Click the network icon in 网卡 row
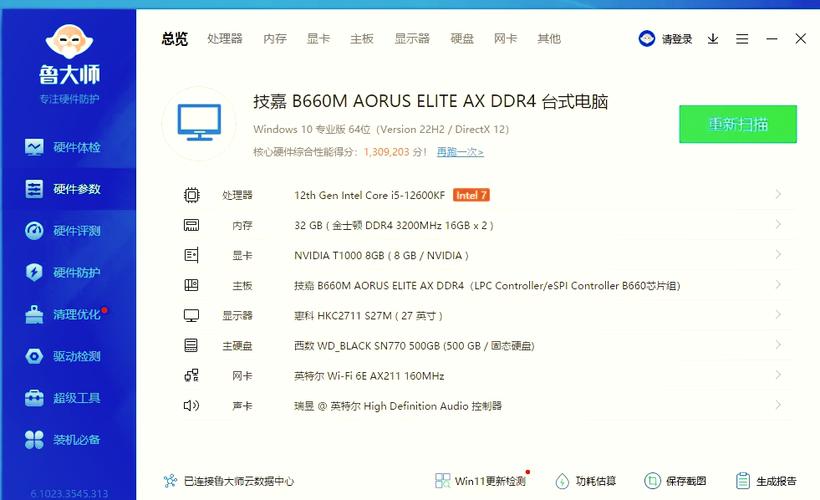This screenshot has width=820, height=500. click(x=191, y=376)
